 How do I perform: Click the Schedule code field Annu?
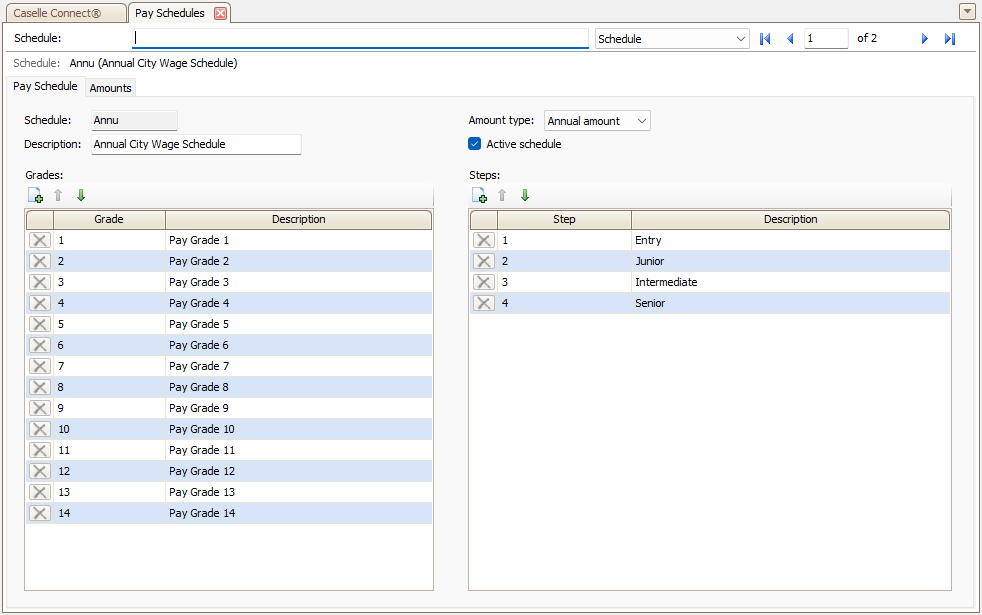pyautogui.click(x=134, y=120)
